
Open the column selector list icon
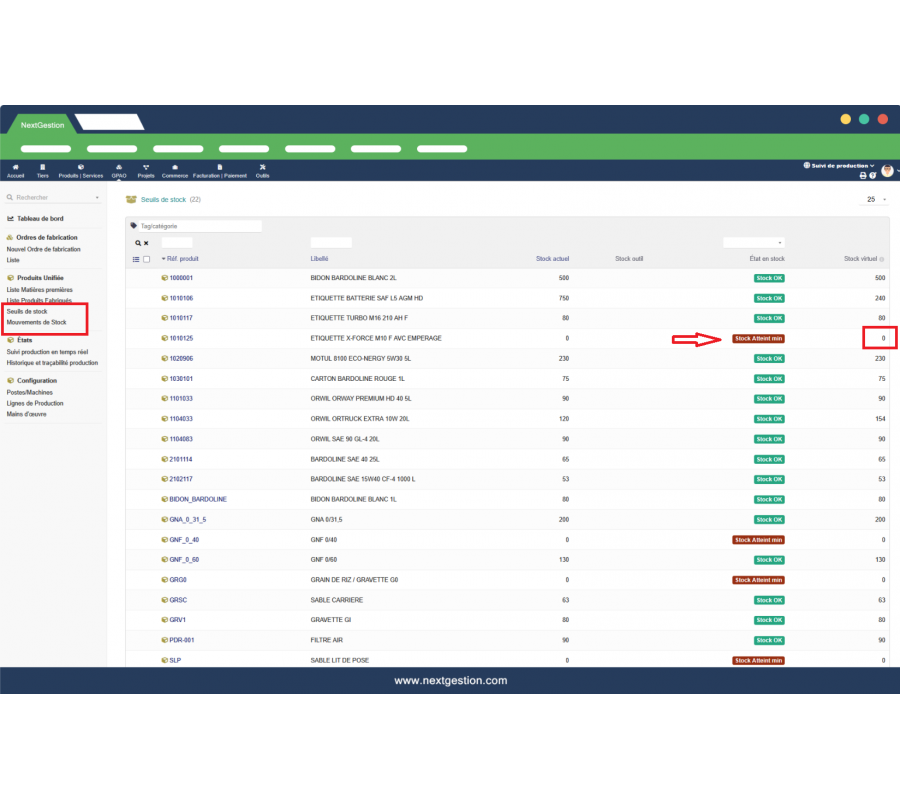click(136, 259)
